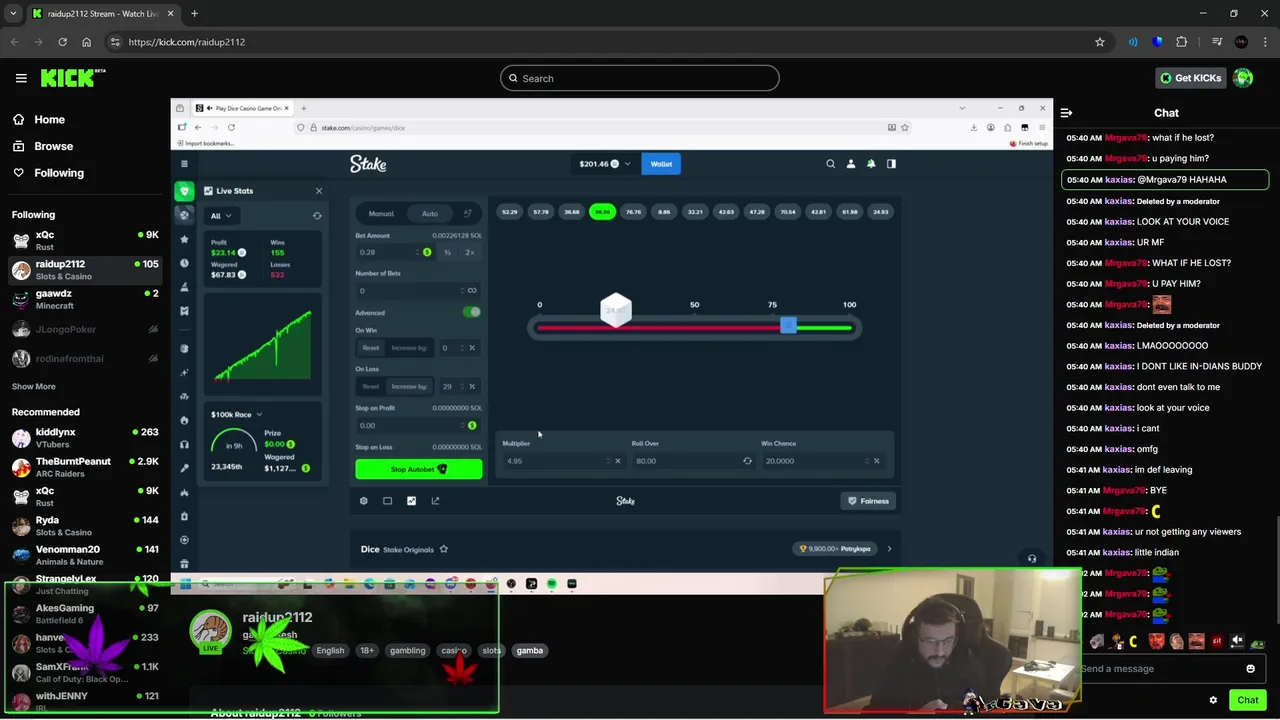Screen dimensions: 1280x720
Task: Swap Roll Over to Roll Under
Action: 747,461
